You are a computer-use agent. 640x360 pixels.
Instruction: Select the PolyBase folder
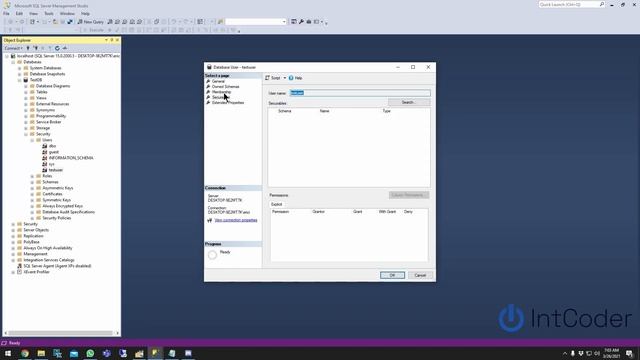tap(31, 242)
